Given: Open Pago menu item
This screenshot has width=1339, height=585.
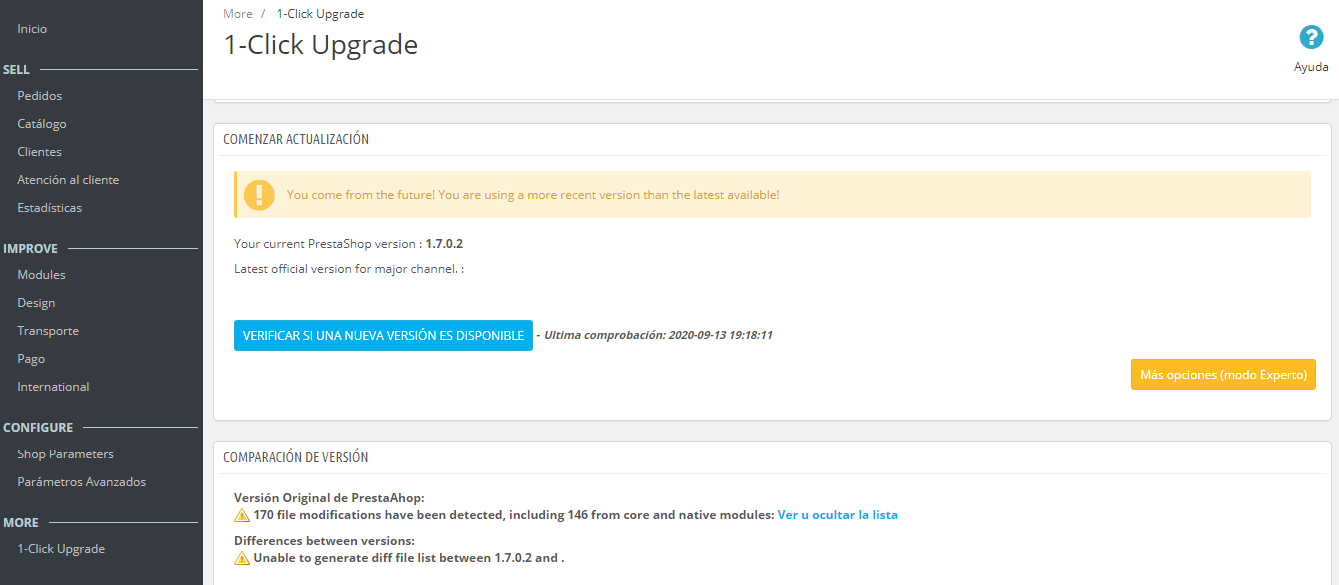Looking at the screenshot, I should (x=31, y=359).
